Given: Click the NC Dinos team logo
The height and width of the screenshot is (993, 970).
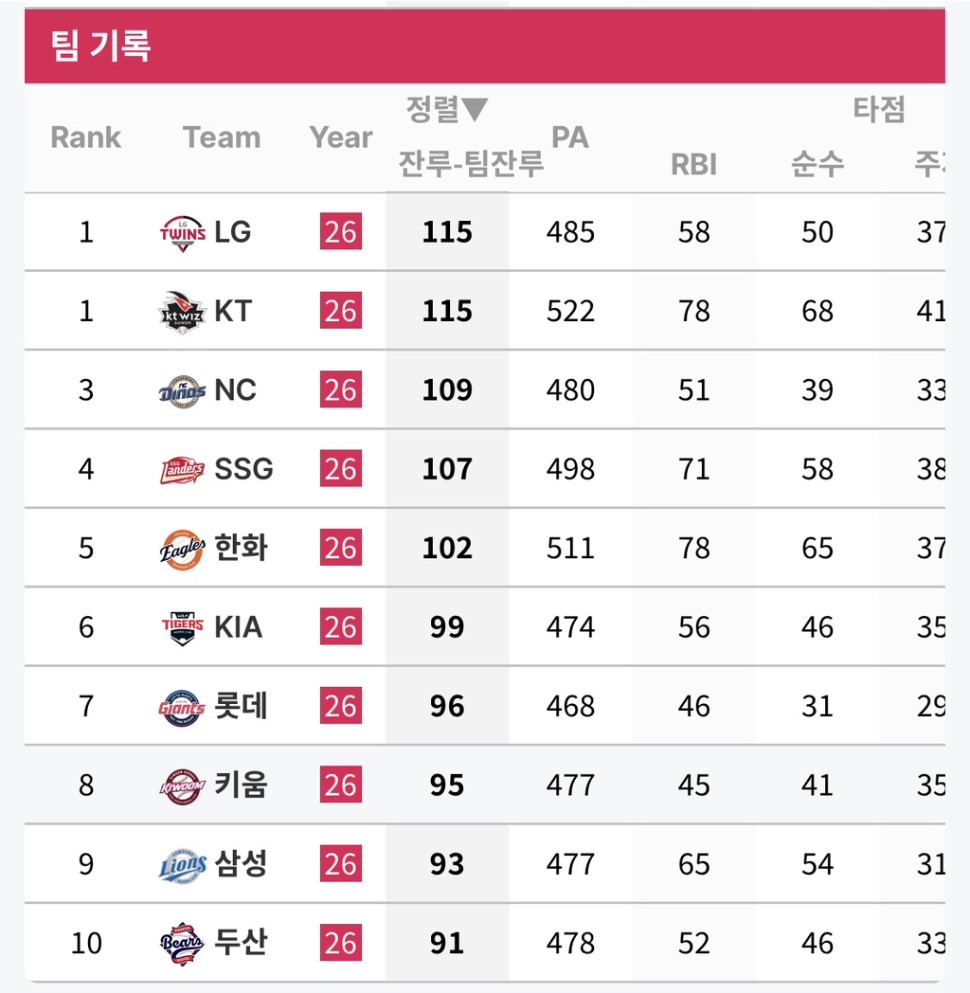Looking at the screenshot, I should coord(183,390).
